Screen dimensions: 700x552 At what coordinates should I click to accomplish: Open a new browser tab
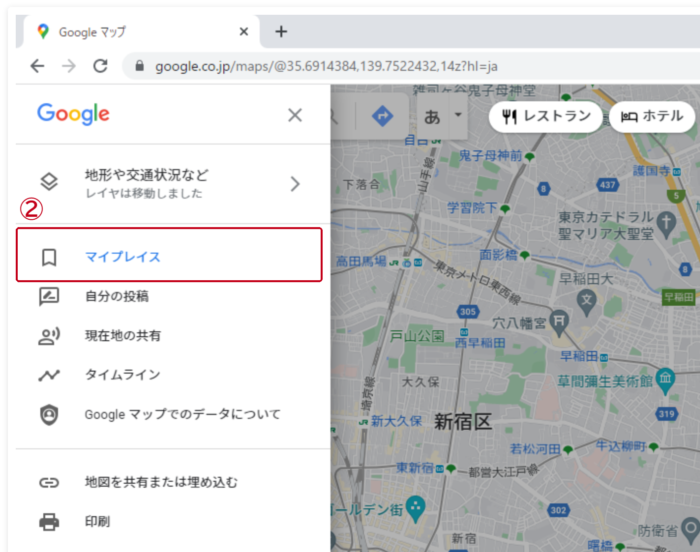281,32
